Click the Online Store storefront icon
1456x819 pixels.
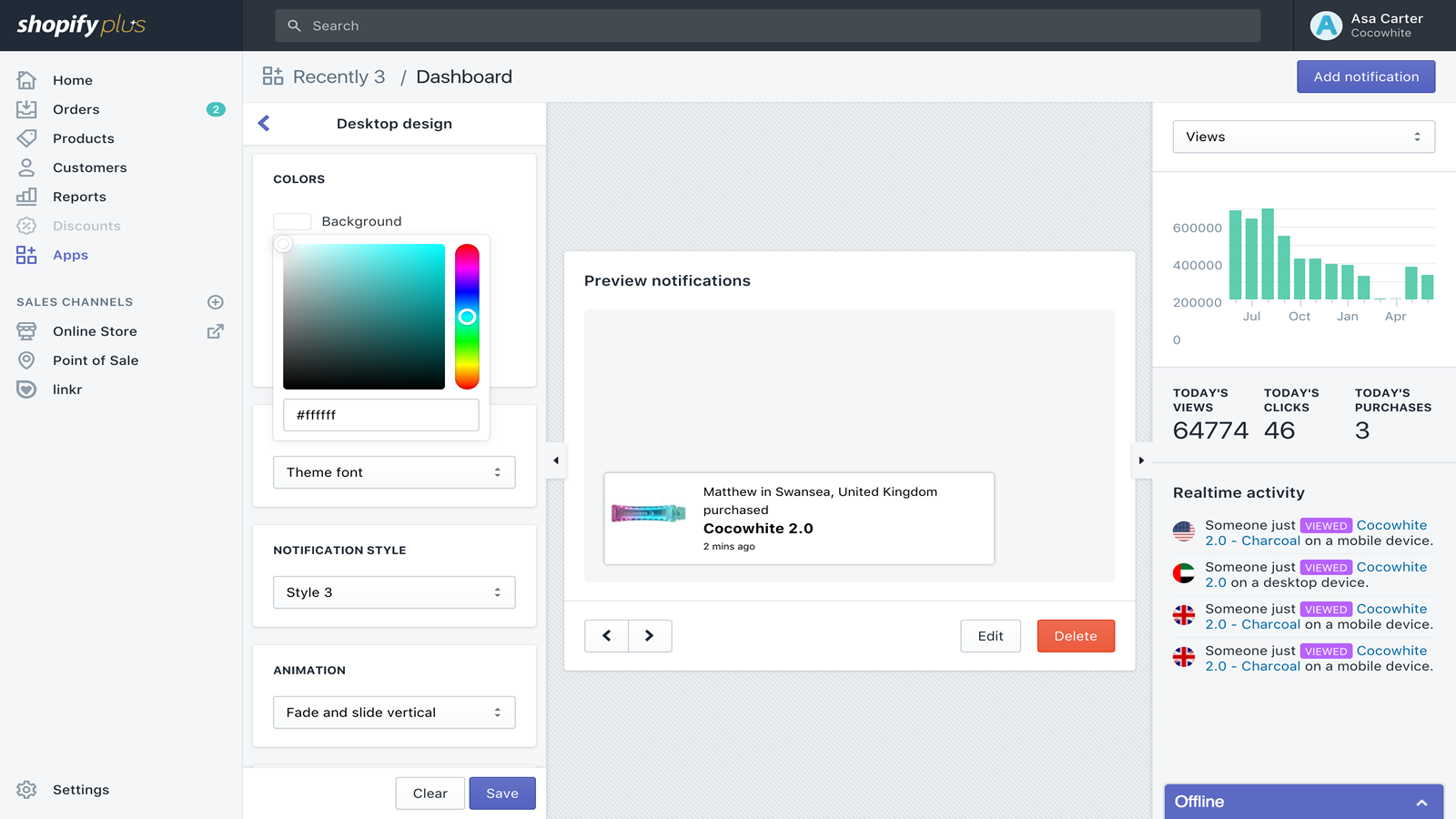26,331
